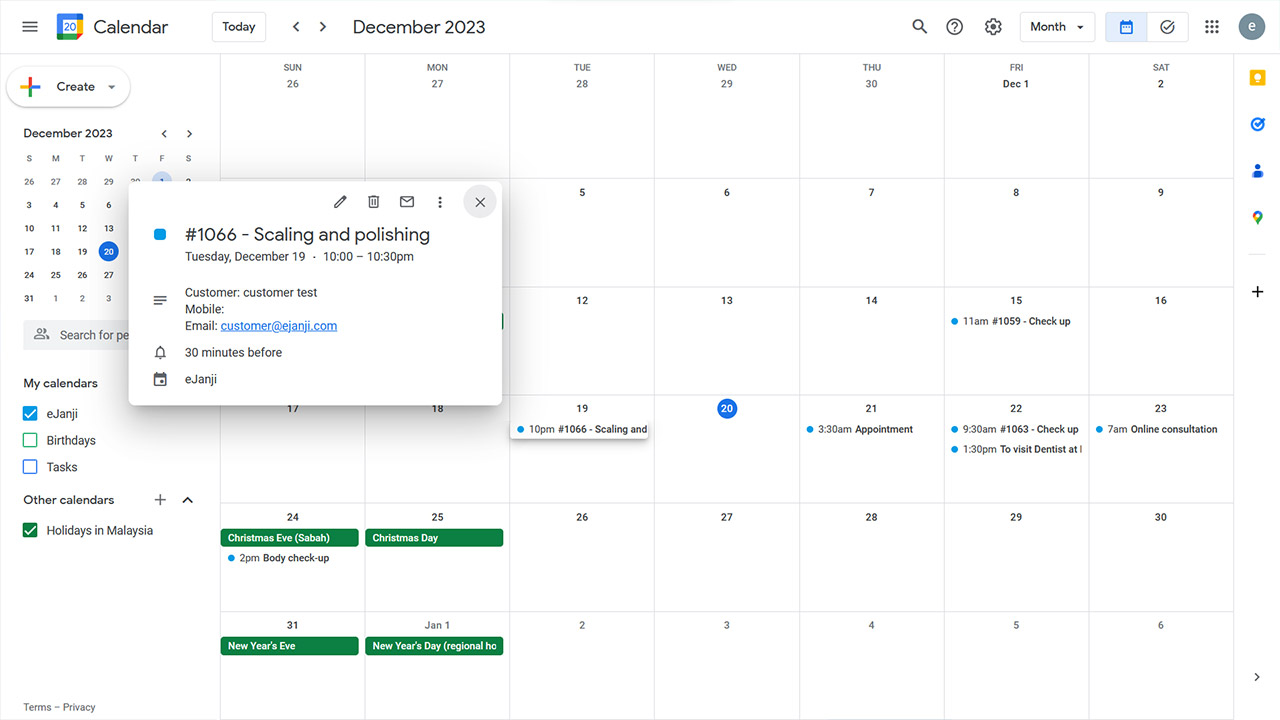This screenshot has width=1280, height=720.
Task: Open the main hamburger menu
Action: pyautogui.click(x=30, y=27)
